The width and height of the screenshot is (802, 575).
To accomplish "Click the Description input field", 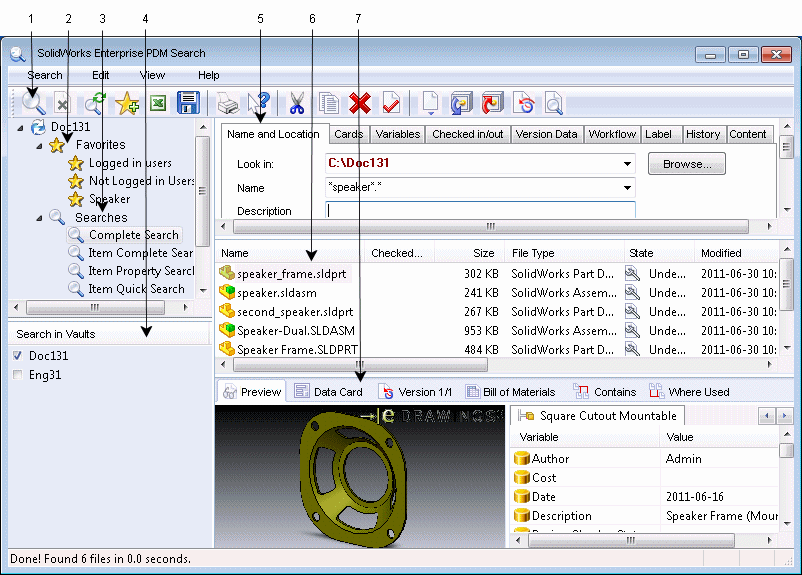I will pos(480,210).
